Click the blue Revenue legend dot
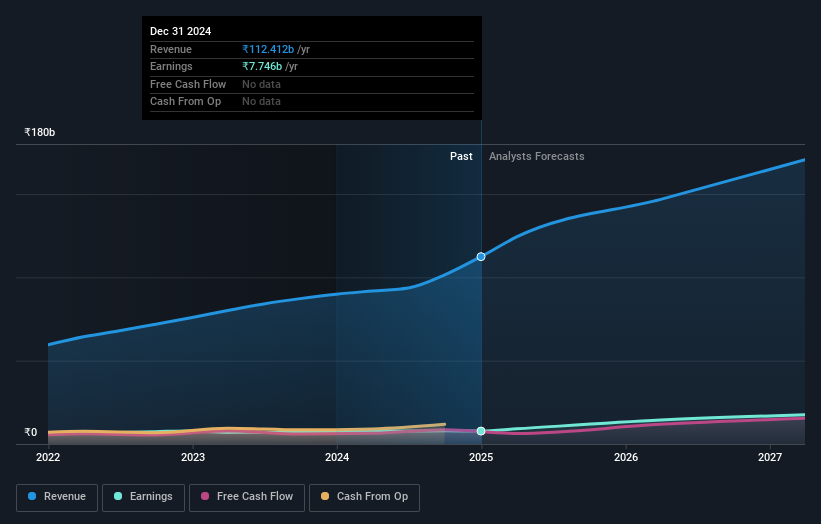This screenshot has height=524, width=821. 32,496
